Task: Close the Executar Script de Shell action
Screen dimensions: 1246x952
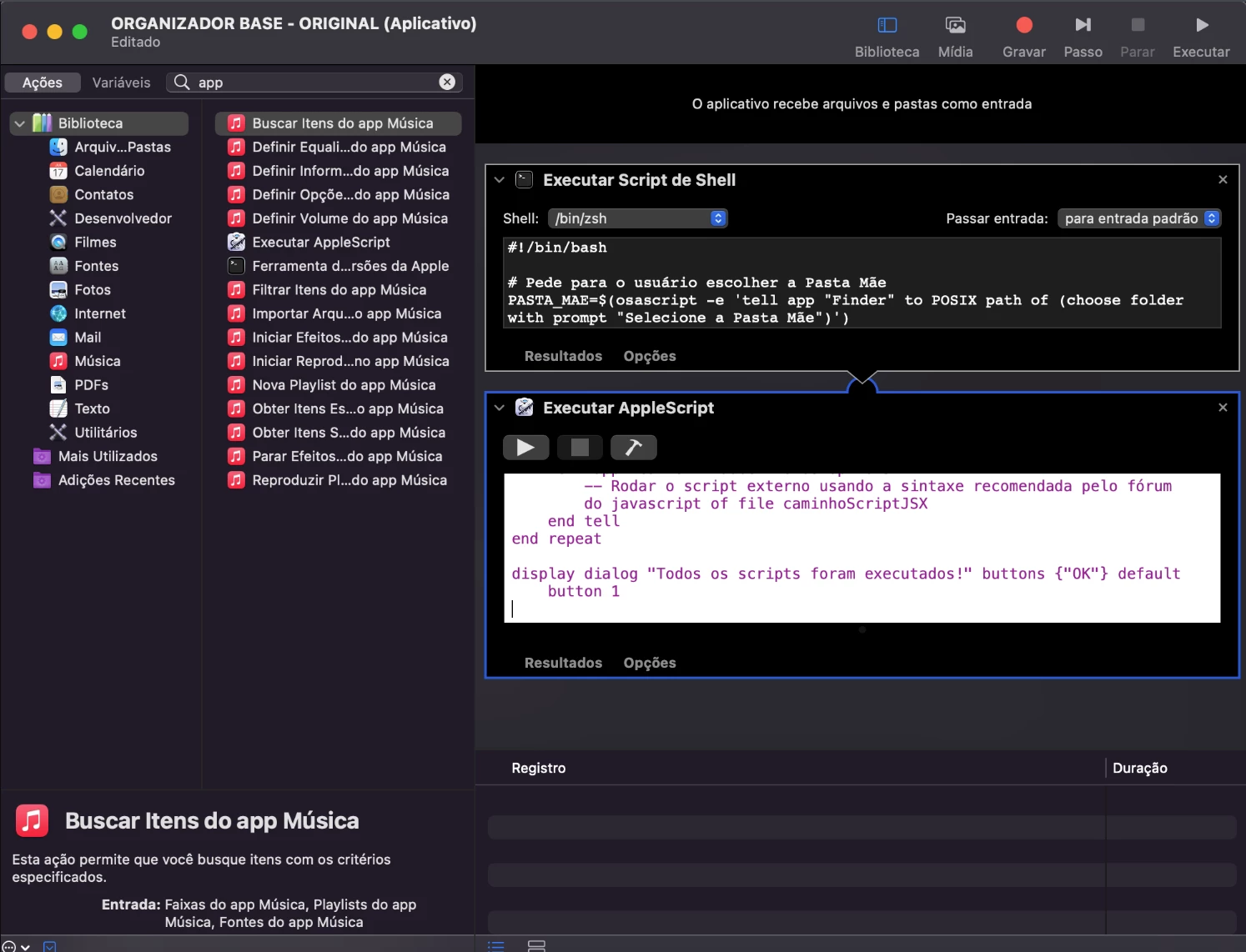Action: pos(1223,179)
